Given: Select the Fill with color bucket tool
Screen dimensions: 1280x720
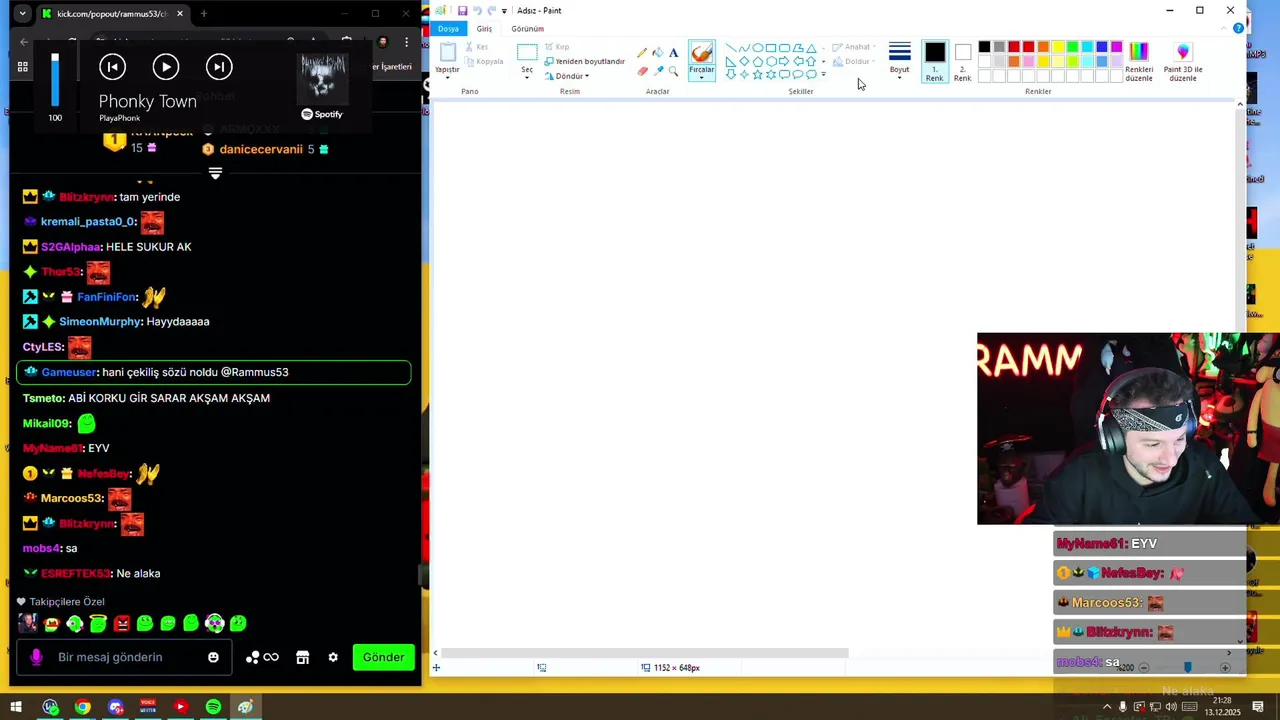Looking at the screenshot, I should (657, 53).
